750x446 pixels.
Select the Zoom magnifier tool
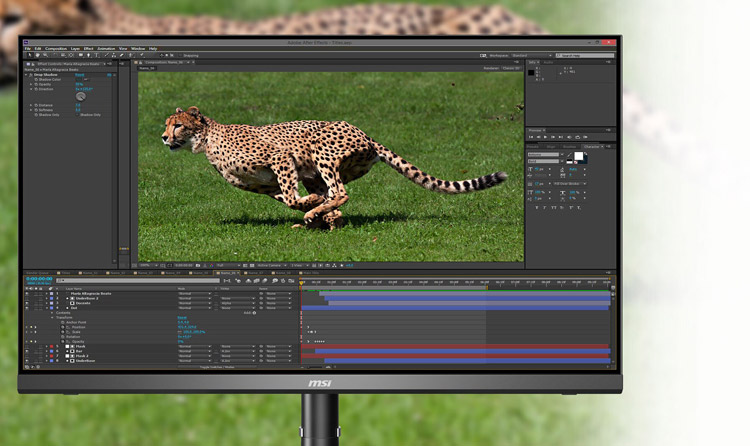[44, 55]
